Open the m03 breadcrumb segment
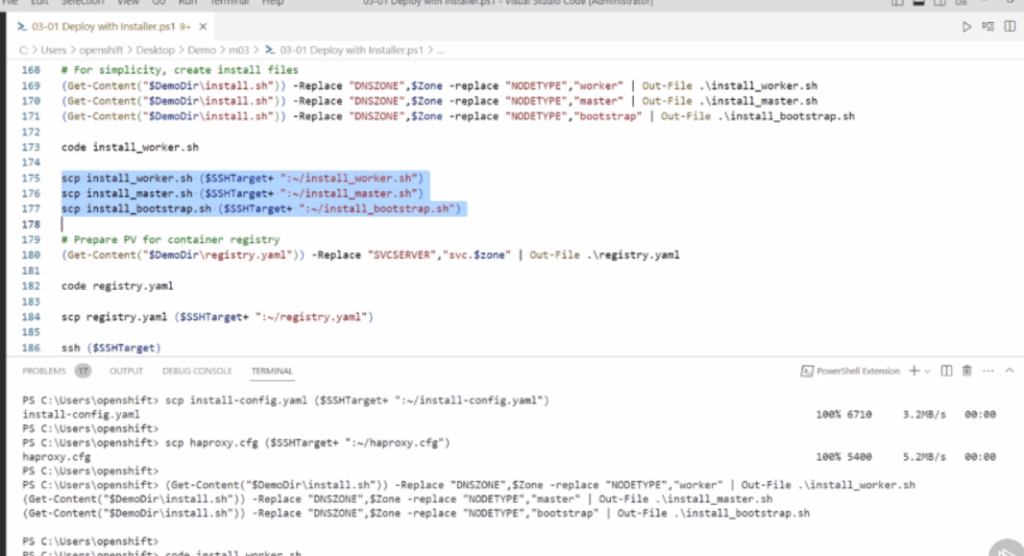This screenshot has width=1024, height=556. coord(239,50)
